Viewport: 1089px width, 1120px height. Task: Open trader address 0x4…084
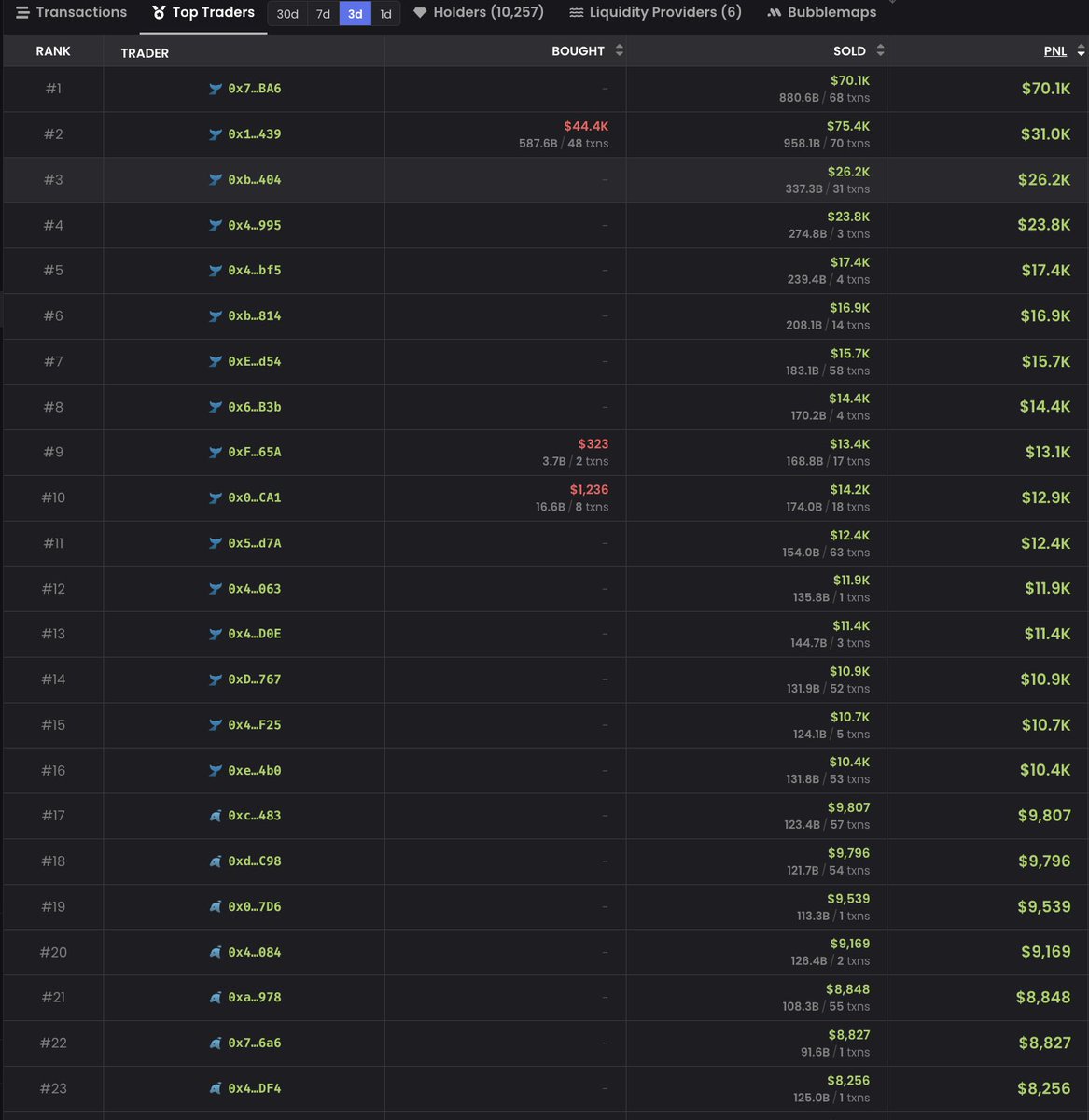[255, 952]
